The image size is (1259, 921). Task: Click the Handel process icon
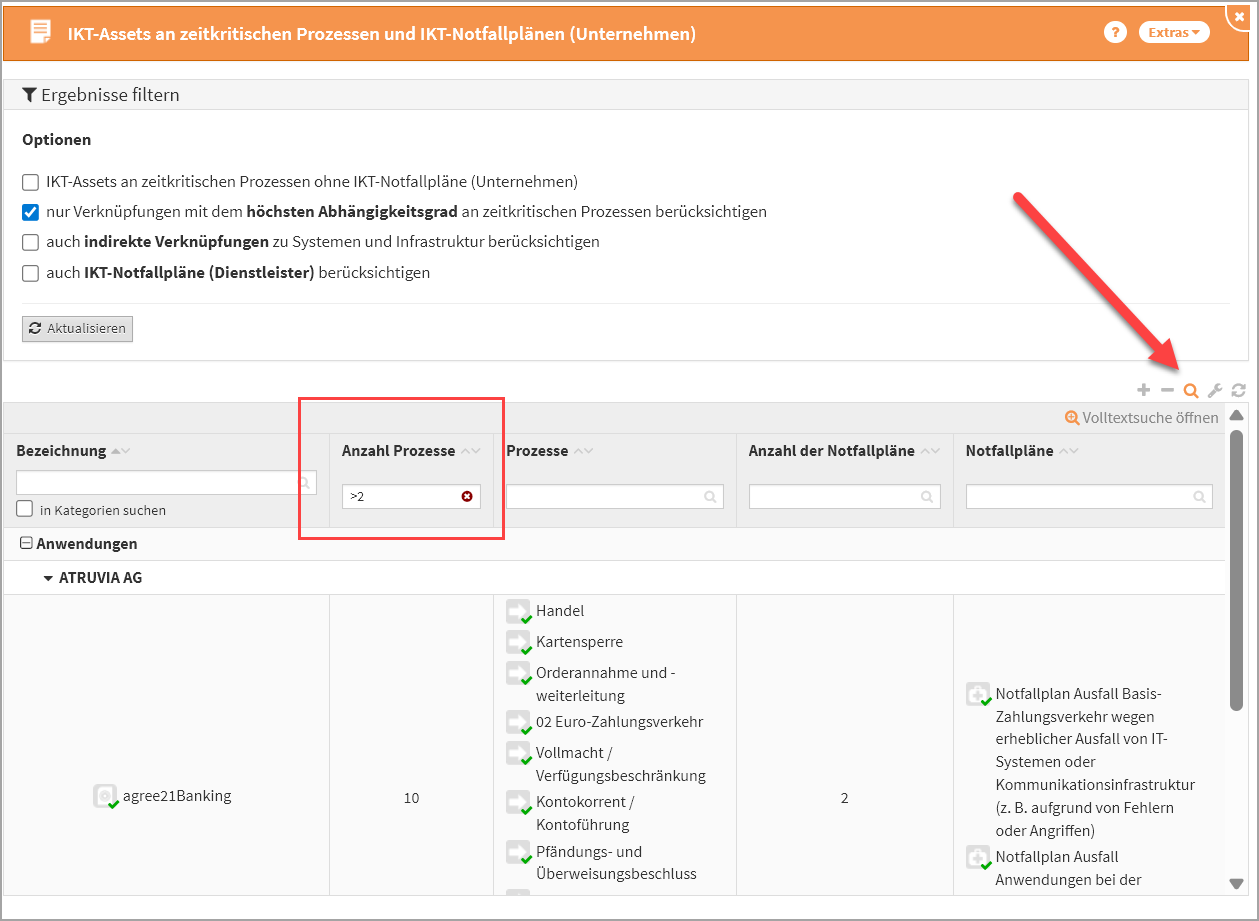click(x=518, y=611)
